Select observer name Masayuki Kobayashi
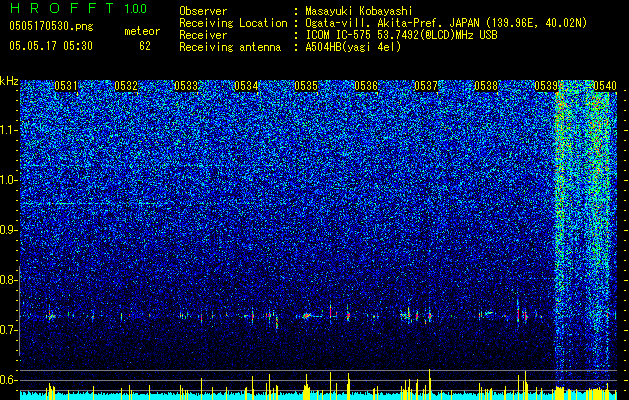 pos(358,11)
